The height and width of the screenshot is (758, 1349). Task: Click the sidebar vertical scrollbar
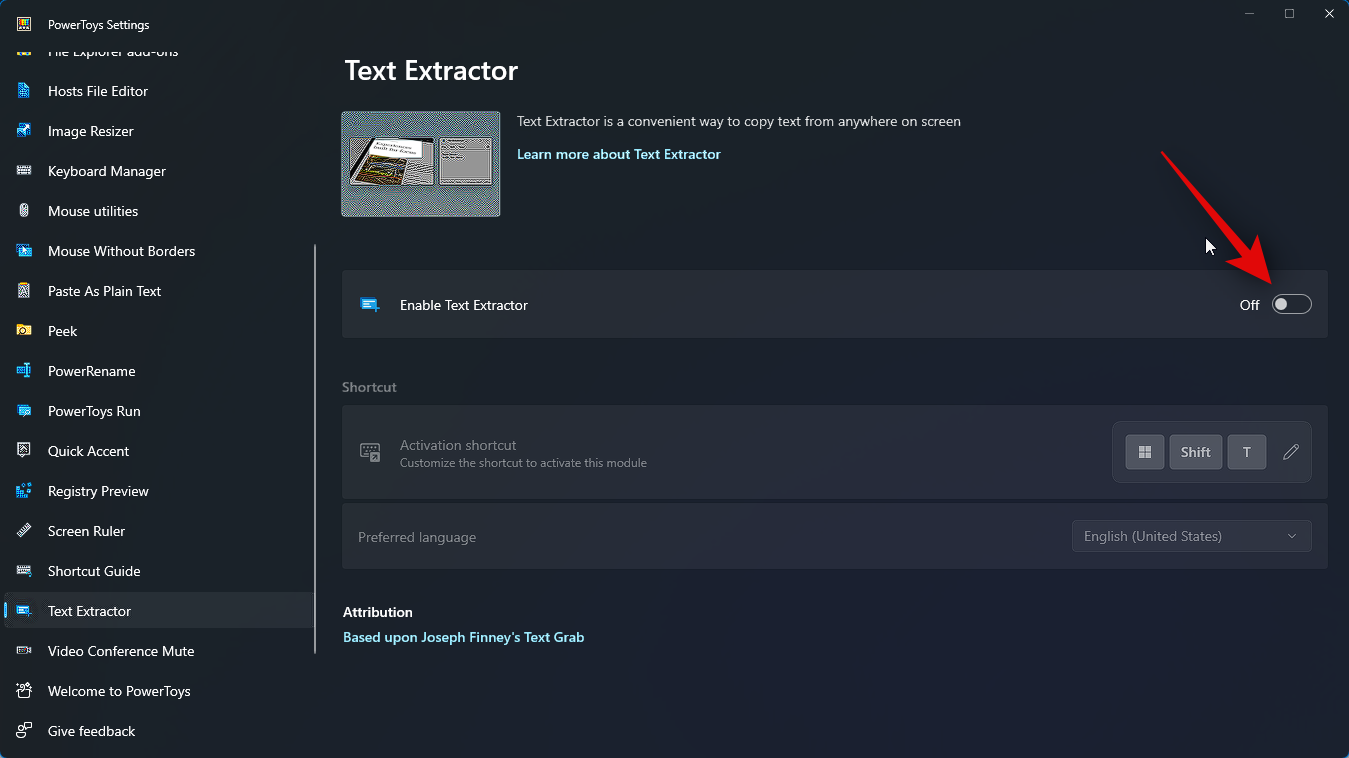pyautogui.click(x=315, y=448)
